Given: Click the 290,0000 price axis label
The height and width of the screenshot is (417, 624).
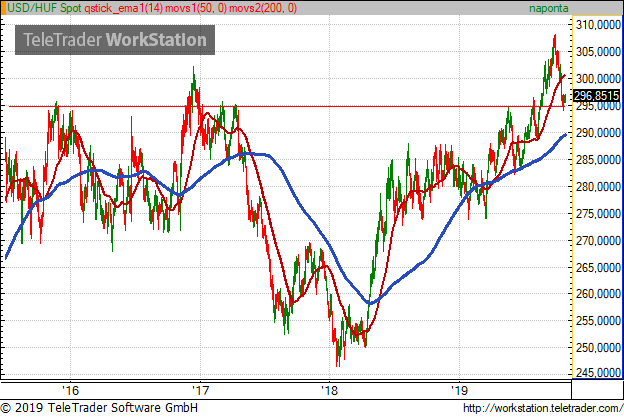Looking at the screenshot, I should point(598,133).
